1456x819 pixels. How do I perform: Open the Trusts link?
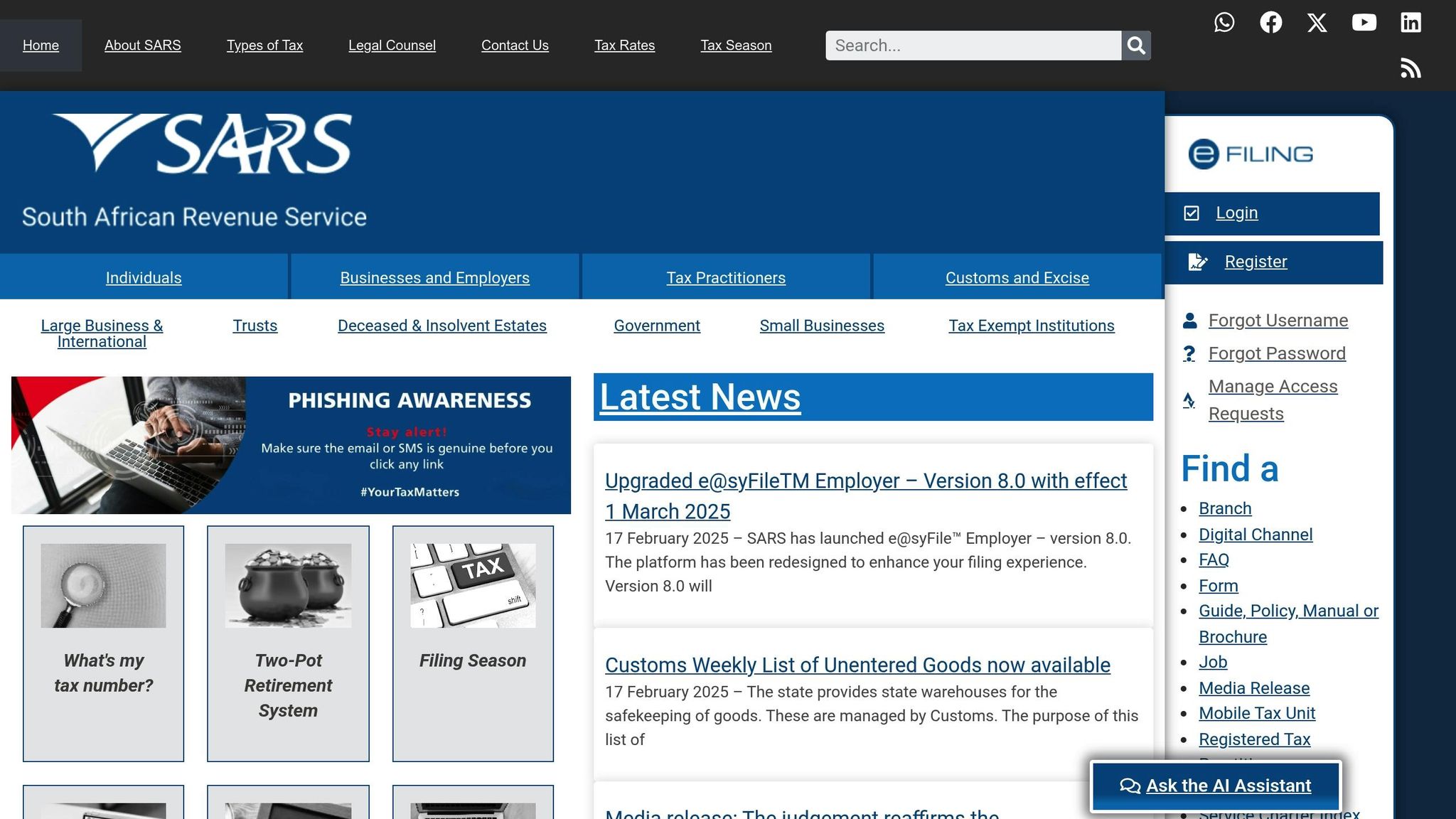[x=255, y=326]
